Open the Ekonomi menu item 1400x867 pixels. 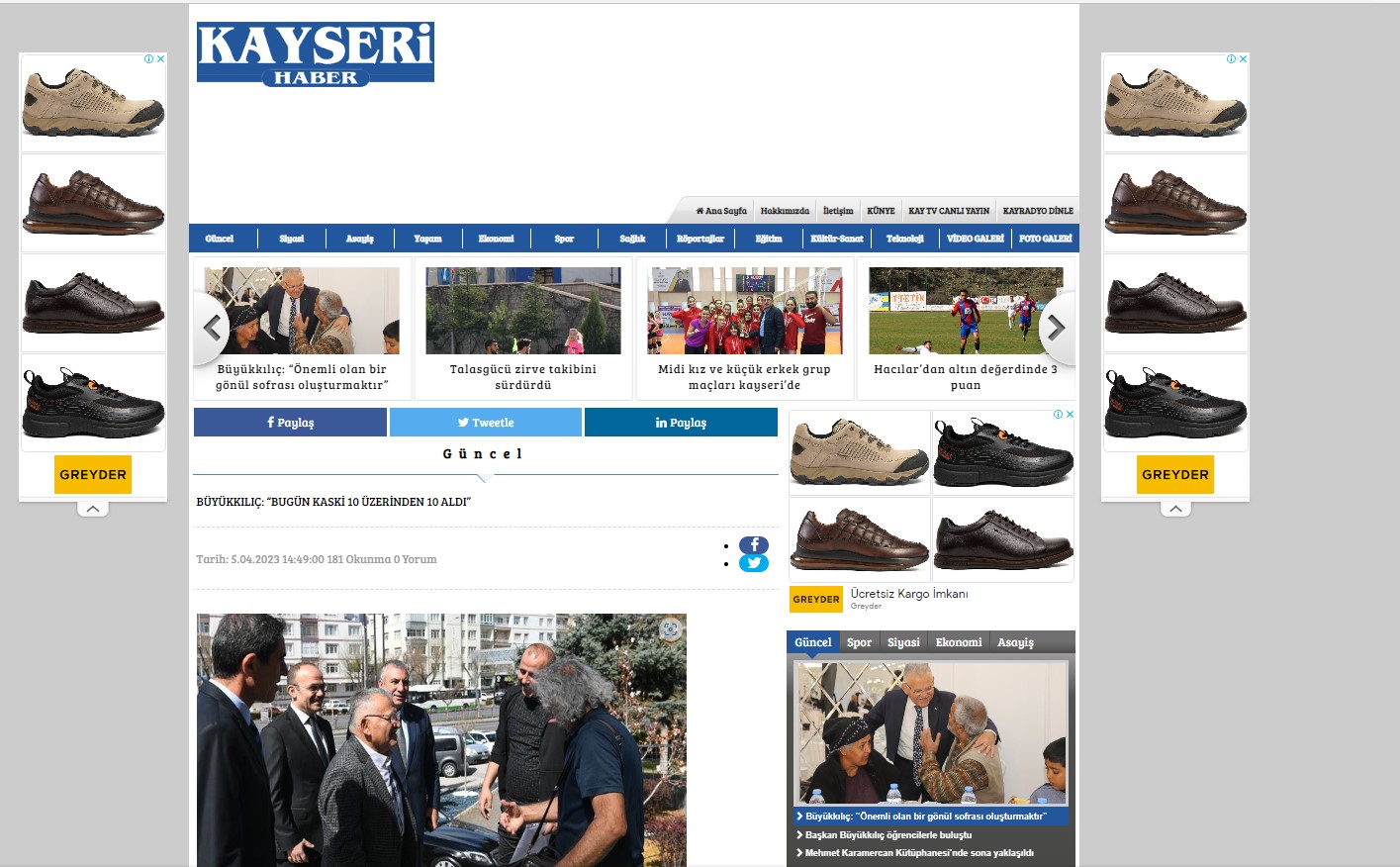click(x=496, y=239)
